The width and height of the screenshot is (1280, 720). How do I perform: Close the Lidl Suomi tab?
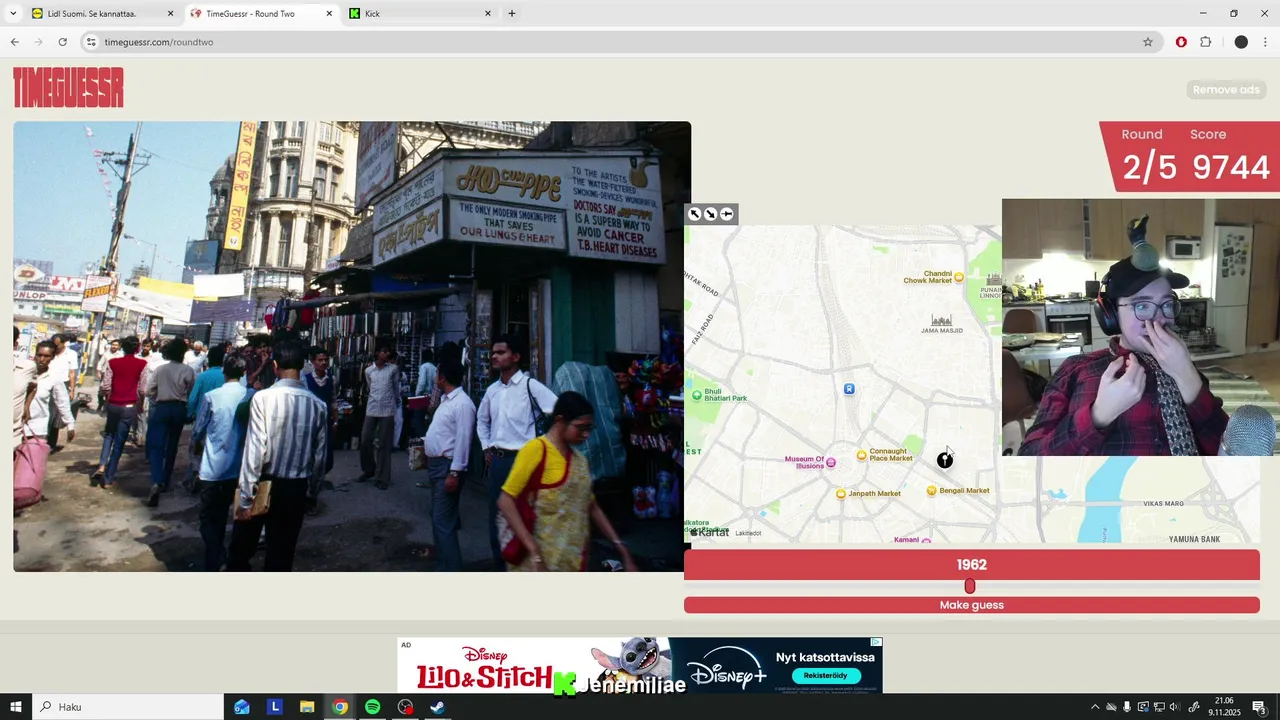170,14
